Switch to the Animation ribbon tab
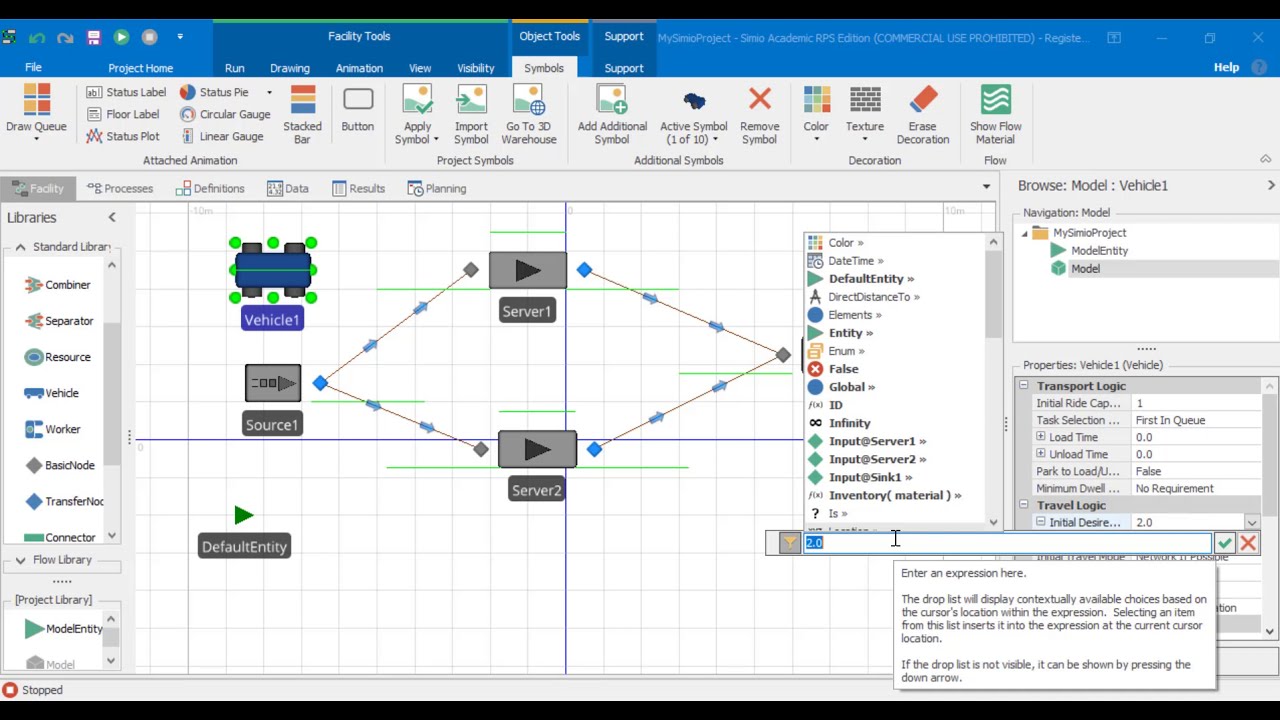1280x720 pixels. [359, 68]
